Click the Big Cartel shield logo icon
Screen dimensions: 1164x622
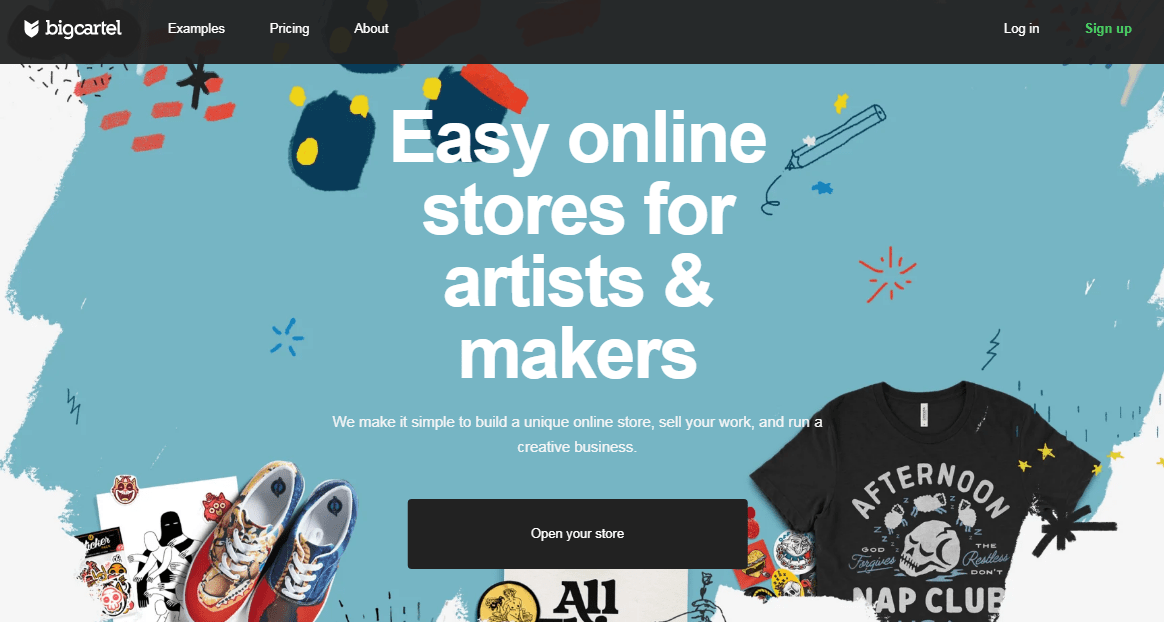[31, 29]
